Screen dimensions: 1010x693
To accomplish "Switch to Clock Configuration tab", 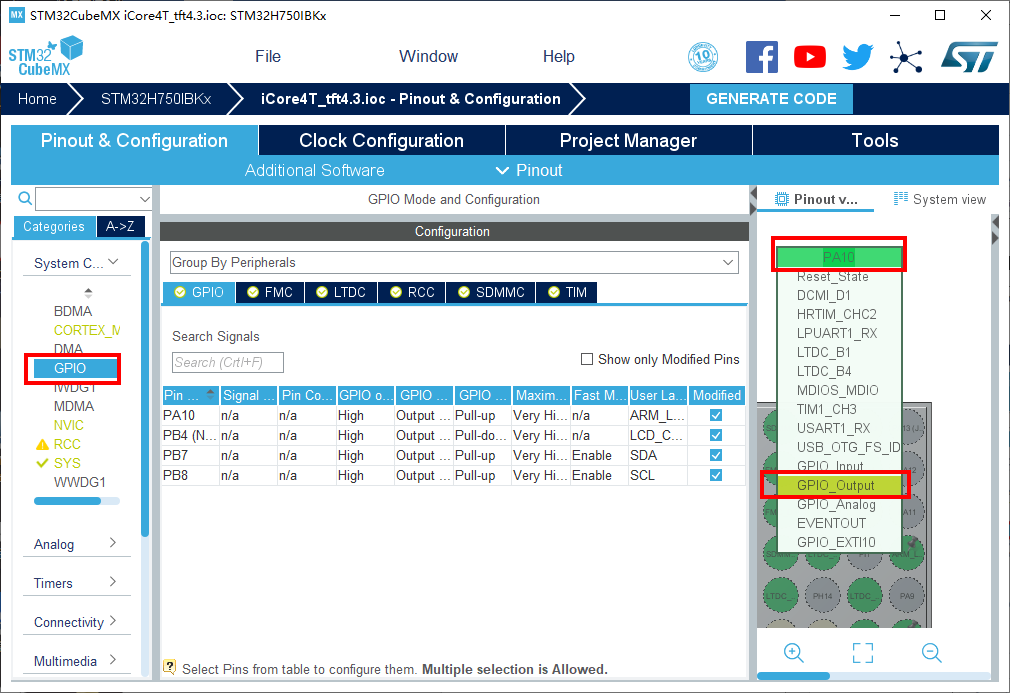I will (x=381, y=141).
